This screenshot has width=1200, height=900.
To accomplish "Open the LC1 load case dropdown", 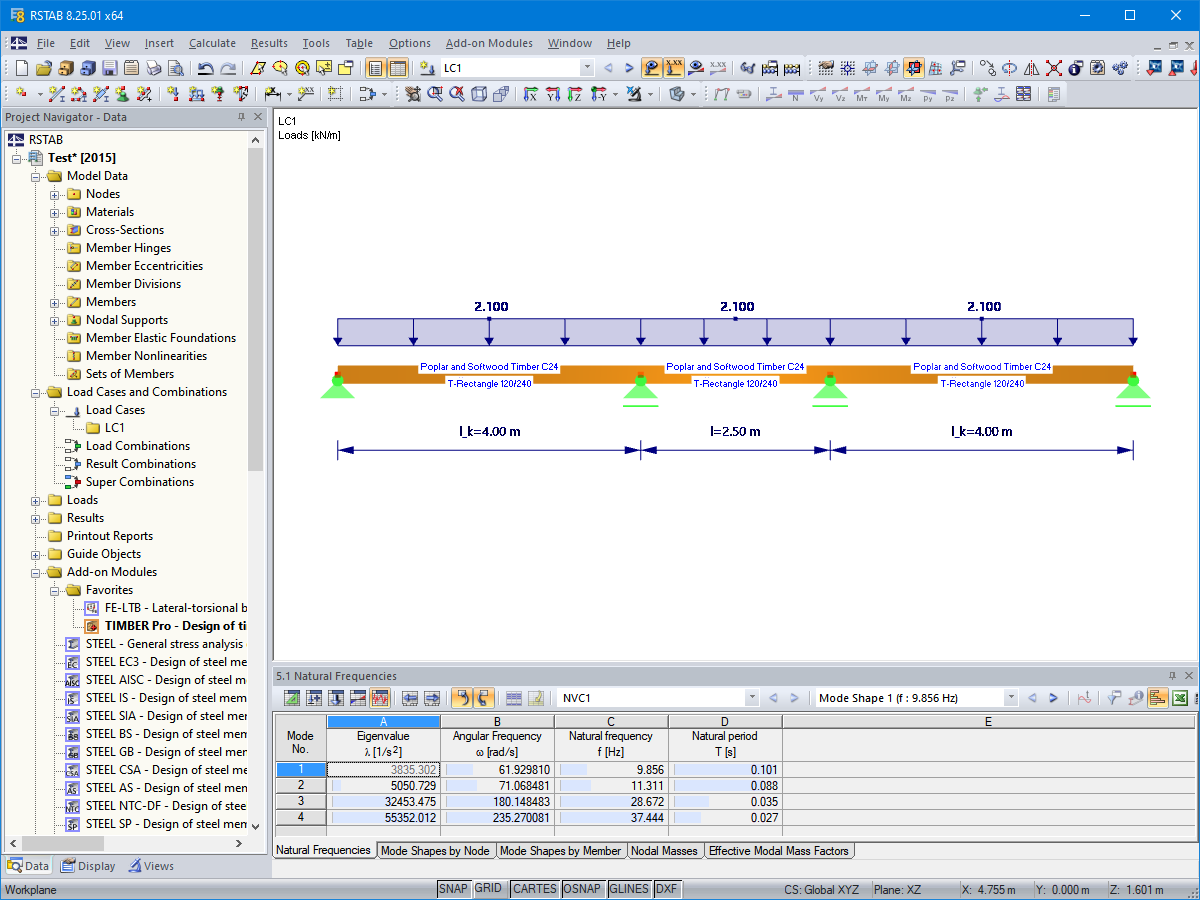I will tap(585, 68).
